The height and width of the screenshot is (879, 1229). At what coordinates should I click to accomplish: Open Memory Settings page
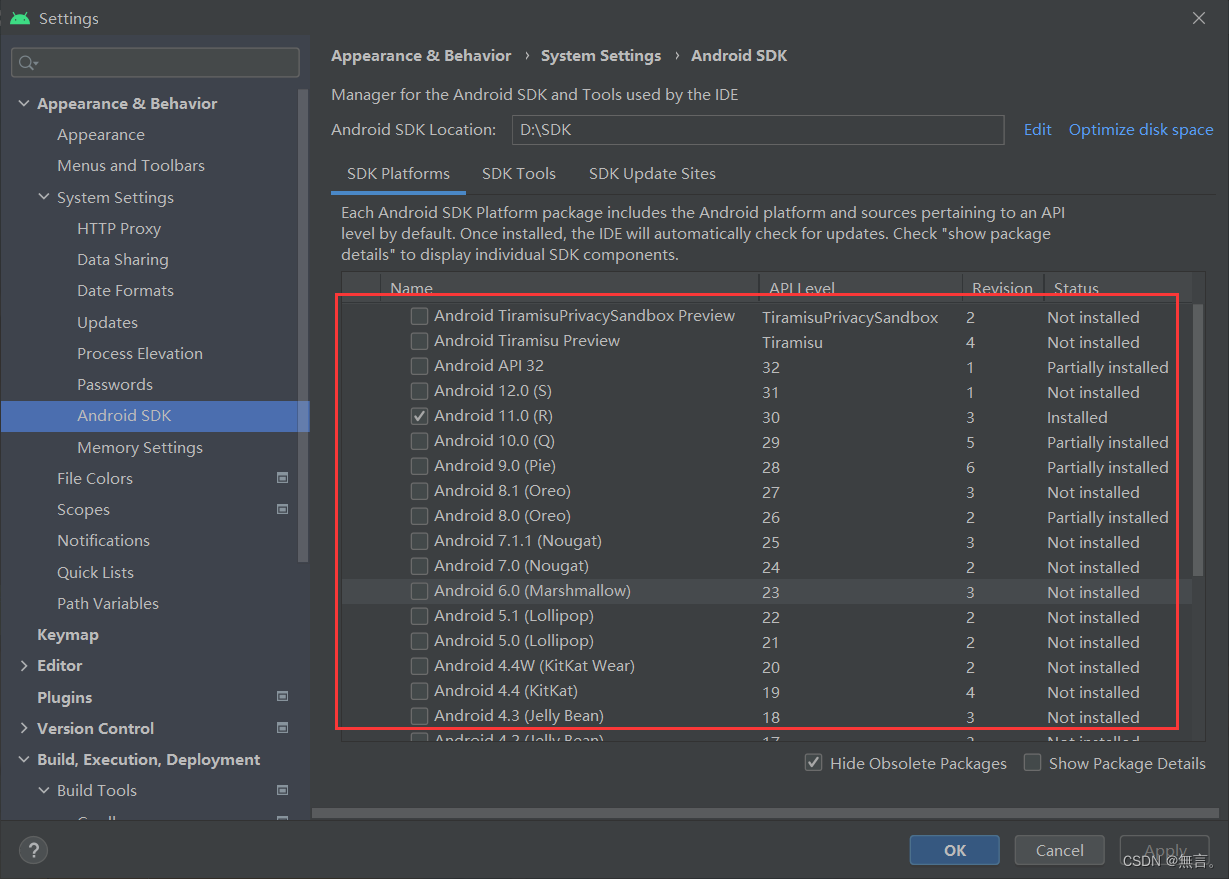140,447
